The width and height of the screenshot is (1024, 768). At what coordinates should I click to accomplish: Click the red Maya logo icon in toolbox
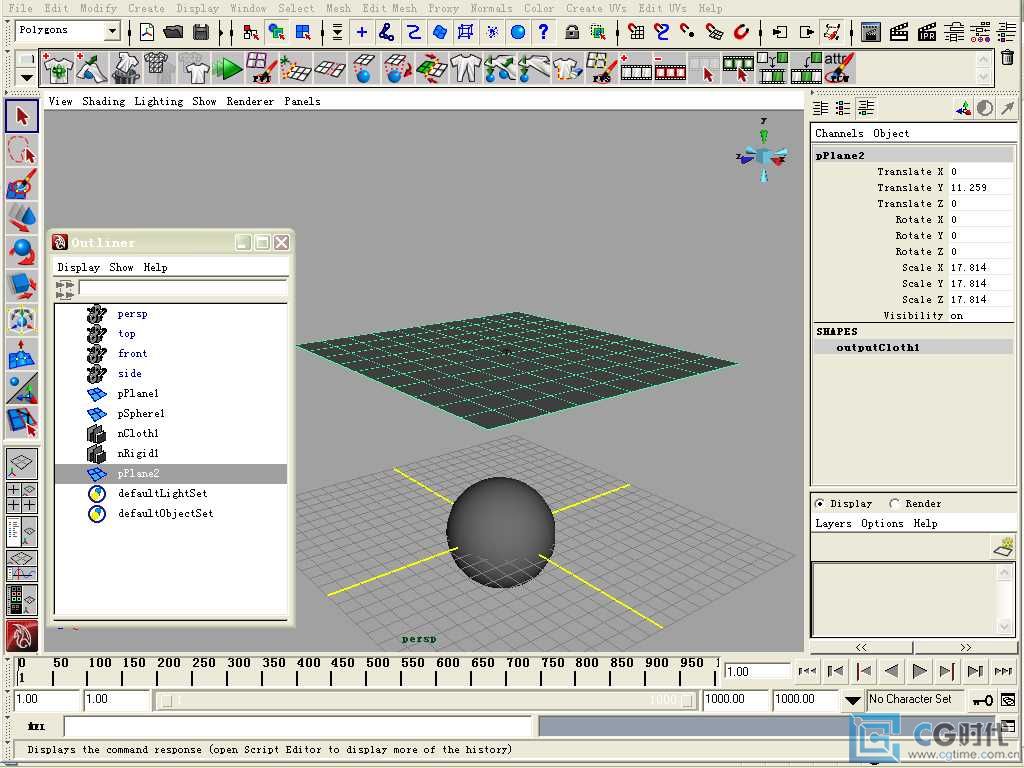click(x=22, y=636)
